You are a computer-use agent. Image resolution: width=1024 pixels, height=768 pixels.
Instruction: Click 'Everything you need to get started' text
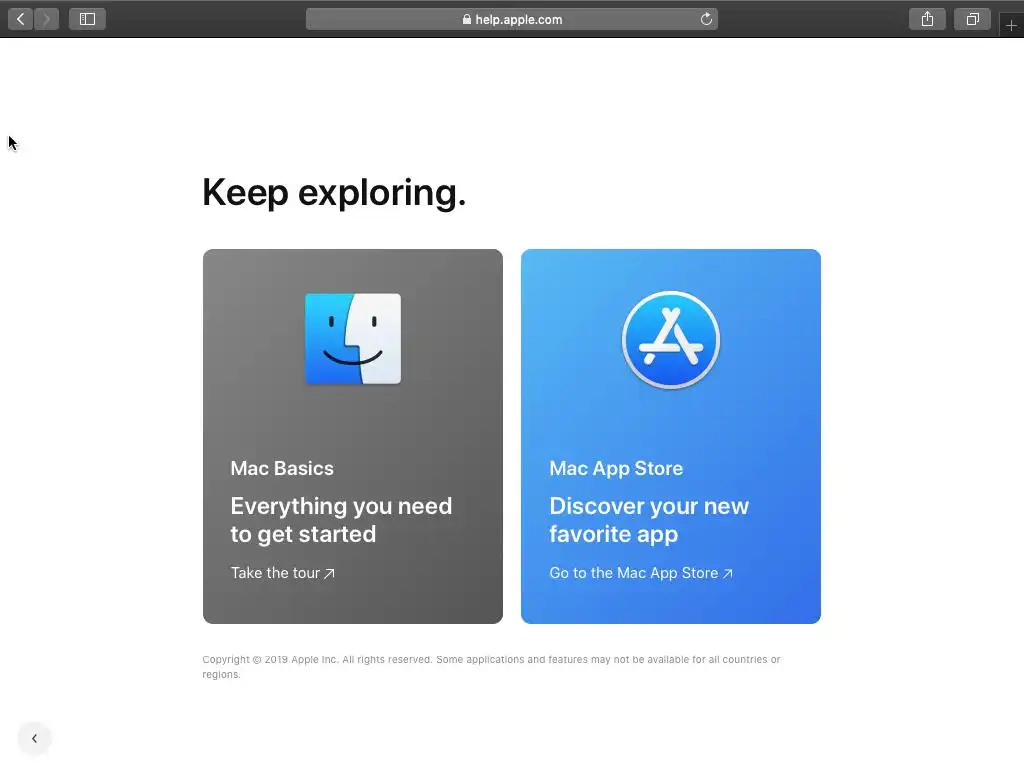341,520
